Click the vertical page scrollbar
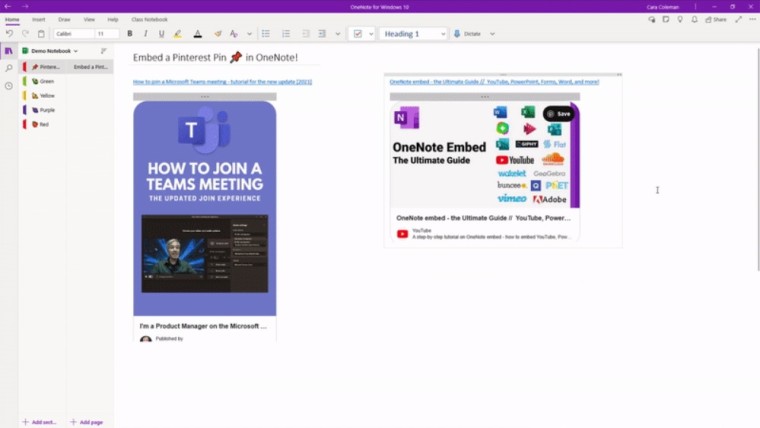Image resolution: width=760 pixels, height=428 pixels. (x=758, y=159)
